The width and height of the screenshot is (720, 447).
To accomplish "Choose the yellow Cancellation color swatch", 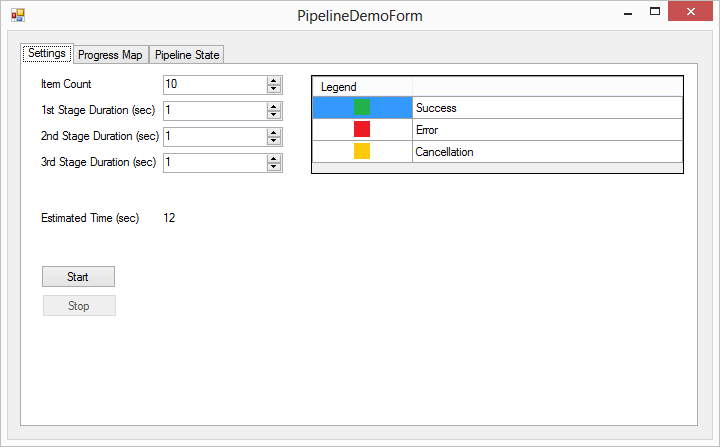I will click(x=362, y=151).
